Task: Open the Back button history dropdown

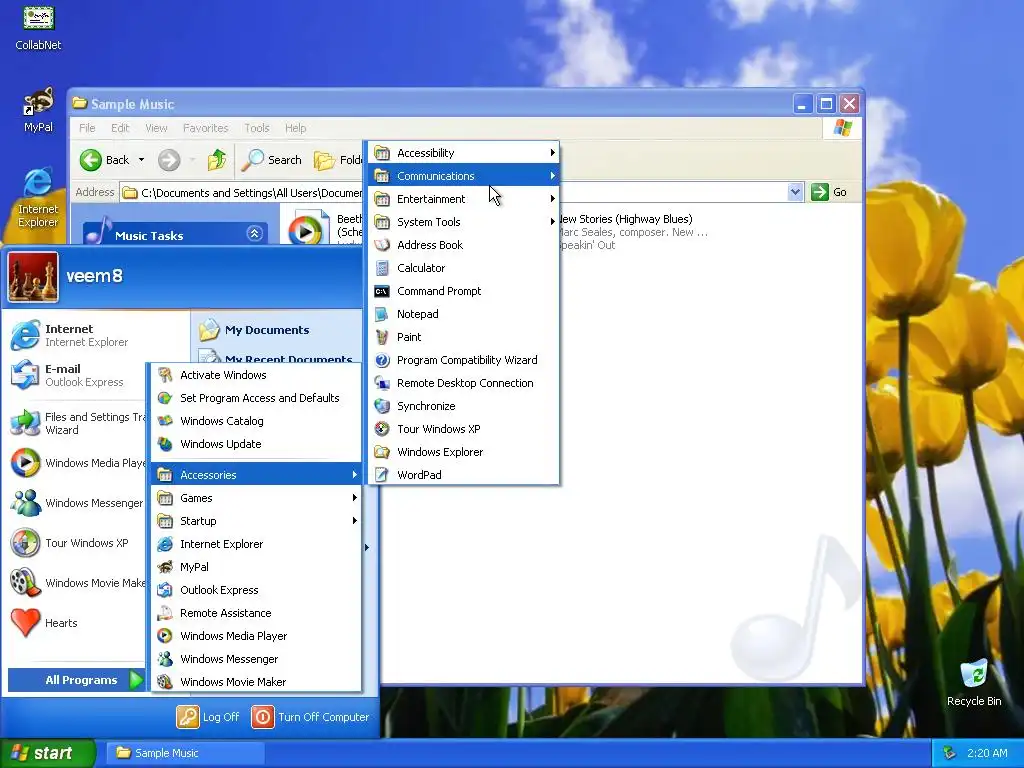Action: [141, 159]
